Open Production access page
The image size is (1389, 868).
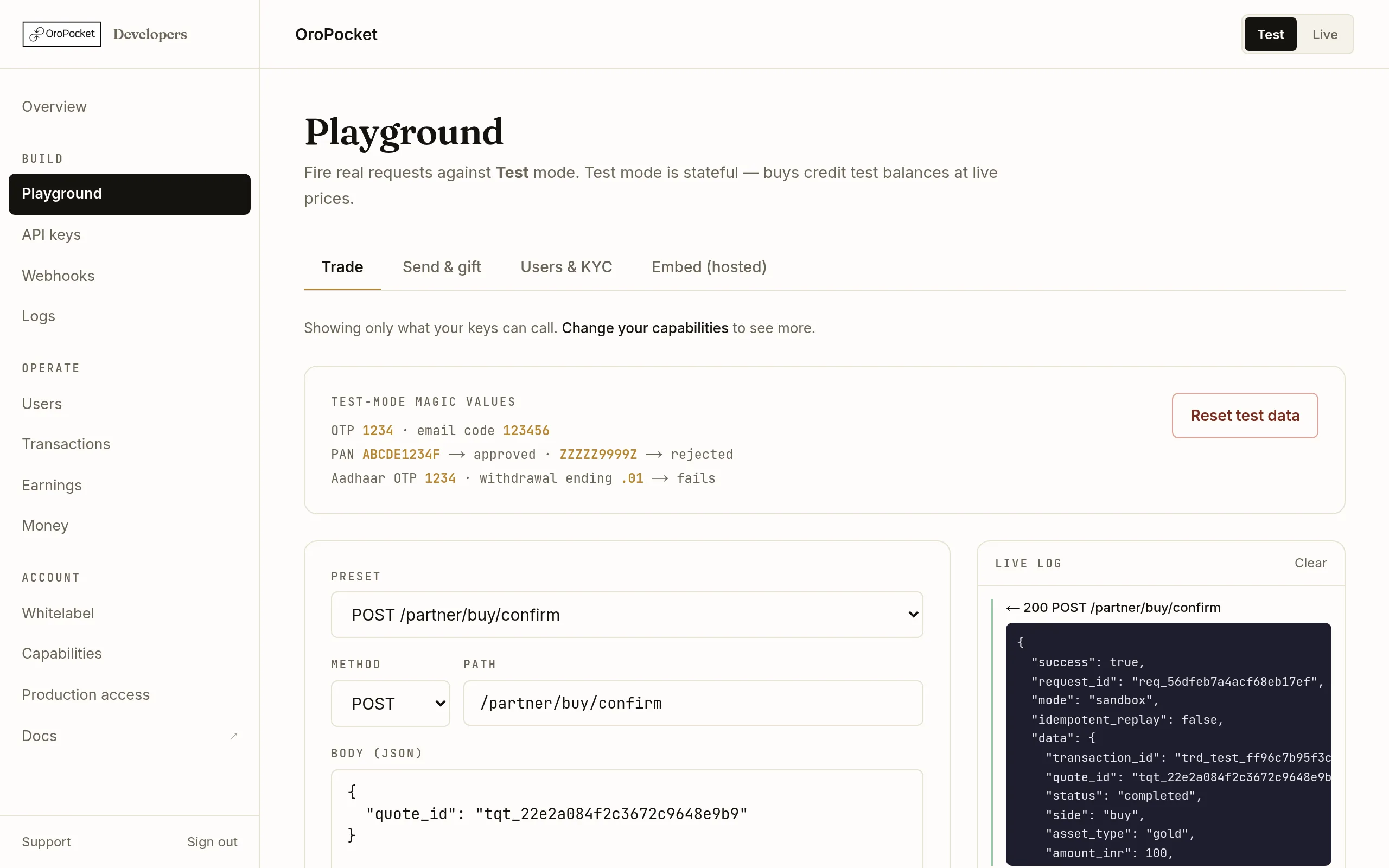click(x=129, y=694)
